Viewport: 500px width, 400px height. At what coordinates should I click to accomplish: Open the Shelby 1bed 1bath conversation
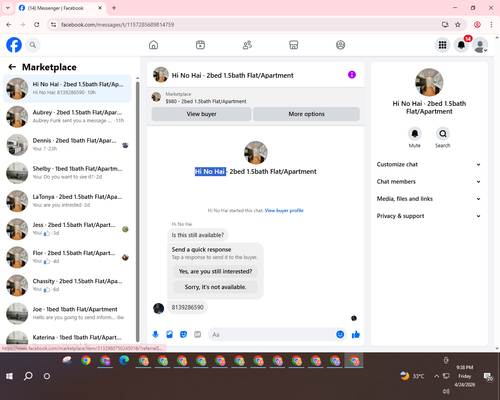coord(68,173)
